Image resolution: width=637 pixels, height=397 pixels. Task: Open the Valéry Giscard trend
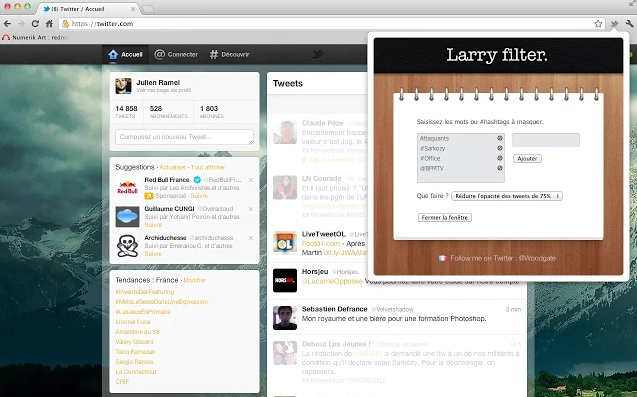(x=134, y=342)
